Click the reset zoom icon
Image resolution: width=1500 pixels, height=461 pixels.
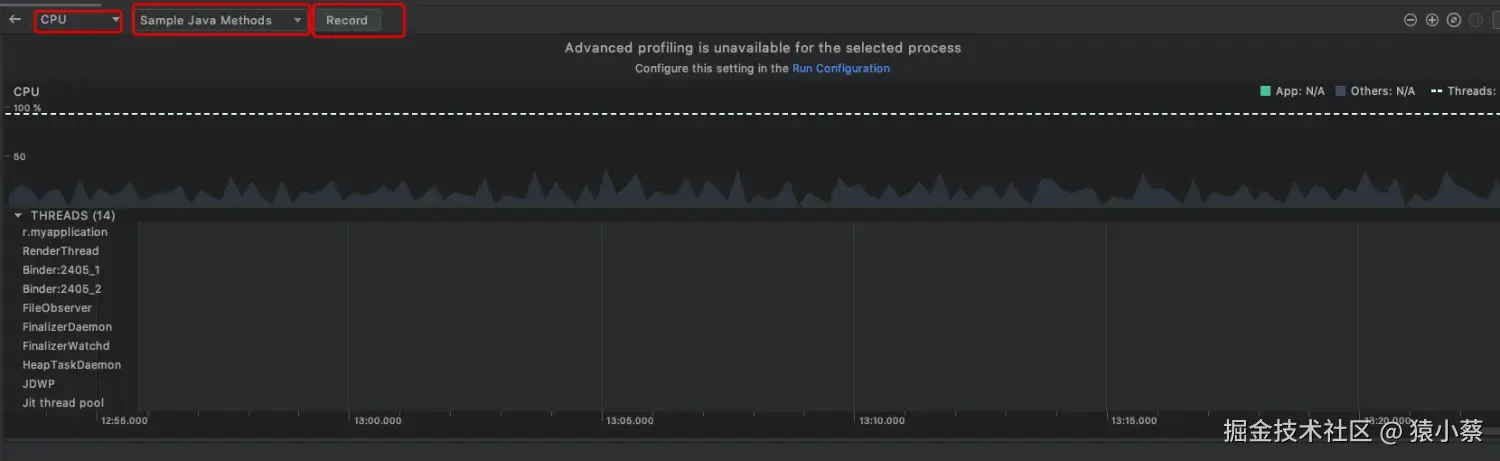tap(1454, 20)
